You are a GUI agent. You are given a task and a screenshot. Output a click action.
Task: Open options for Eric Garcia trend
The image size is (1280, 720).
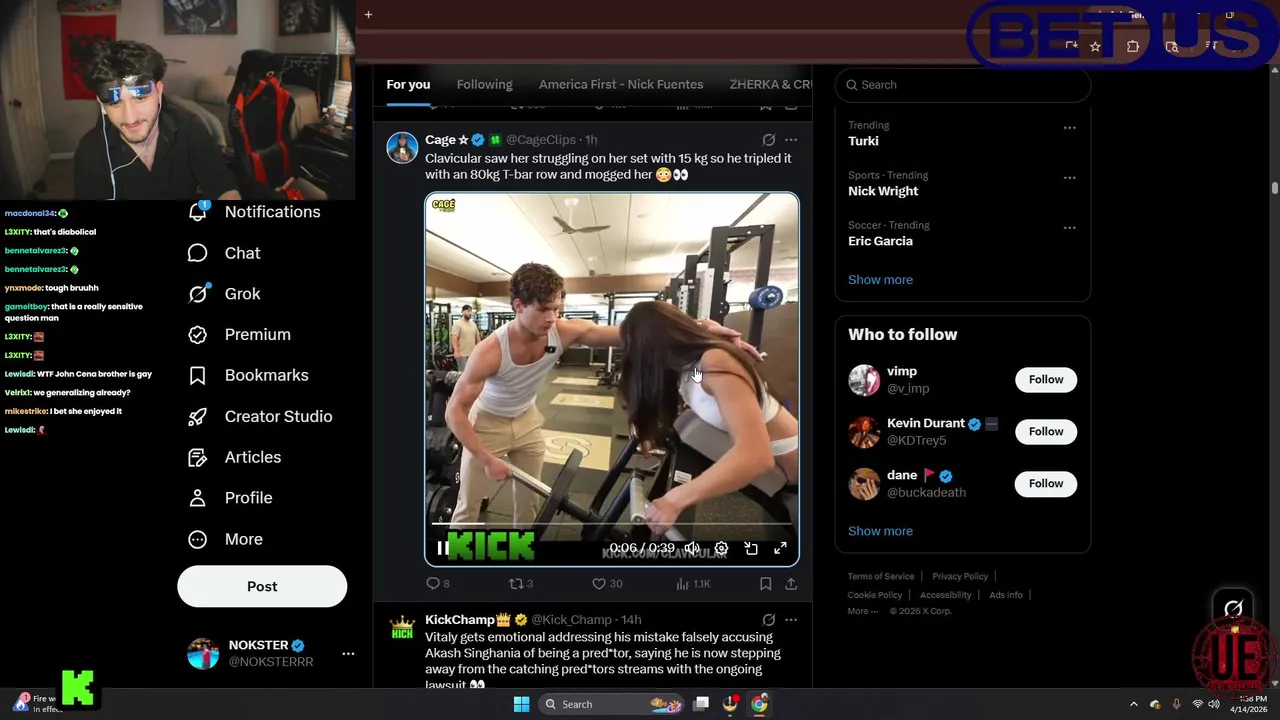point(1070,228)
